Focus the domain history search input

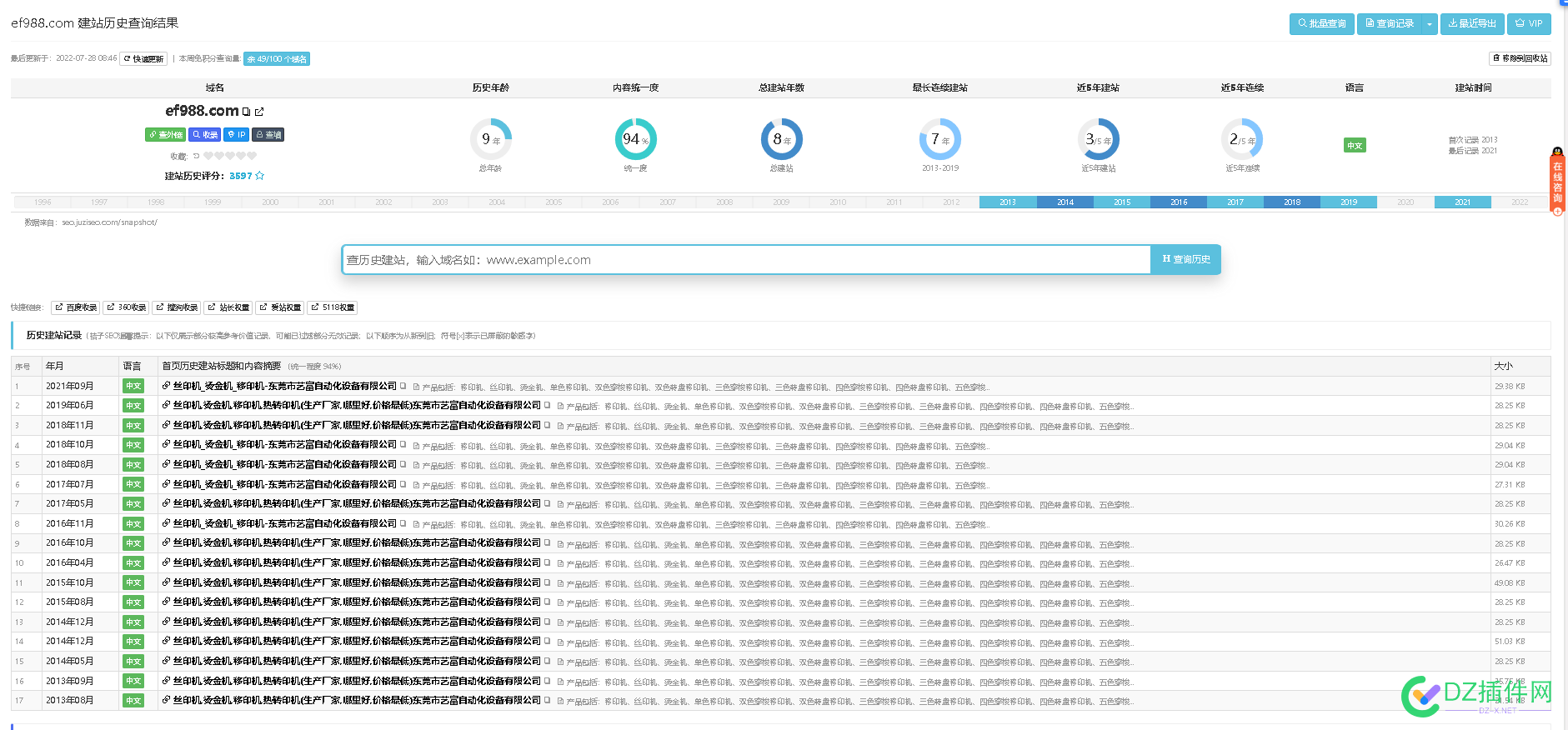point(746,260)
